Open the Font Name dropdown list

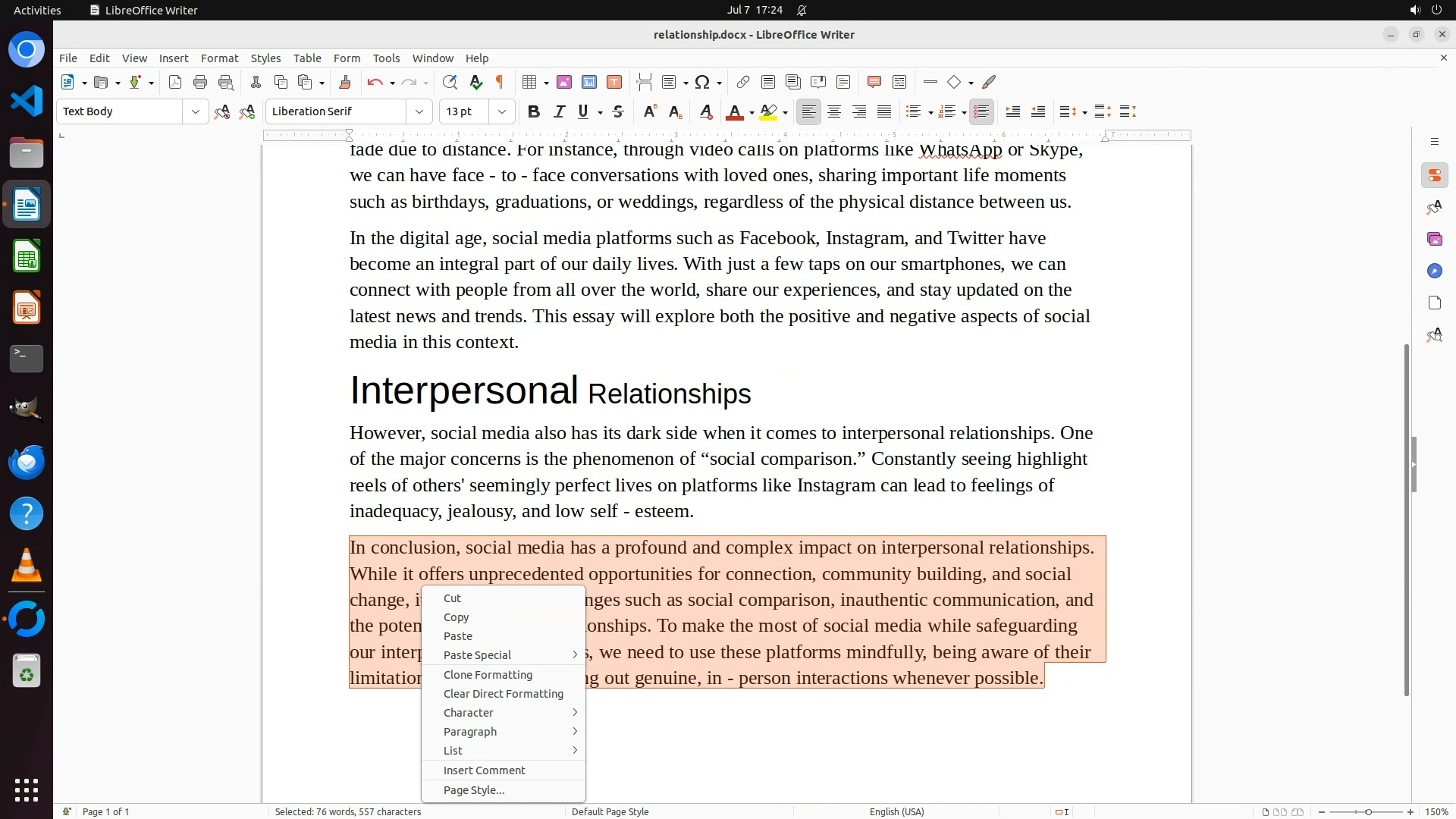[x=419, y=112]
